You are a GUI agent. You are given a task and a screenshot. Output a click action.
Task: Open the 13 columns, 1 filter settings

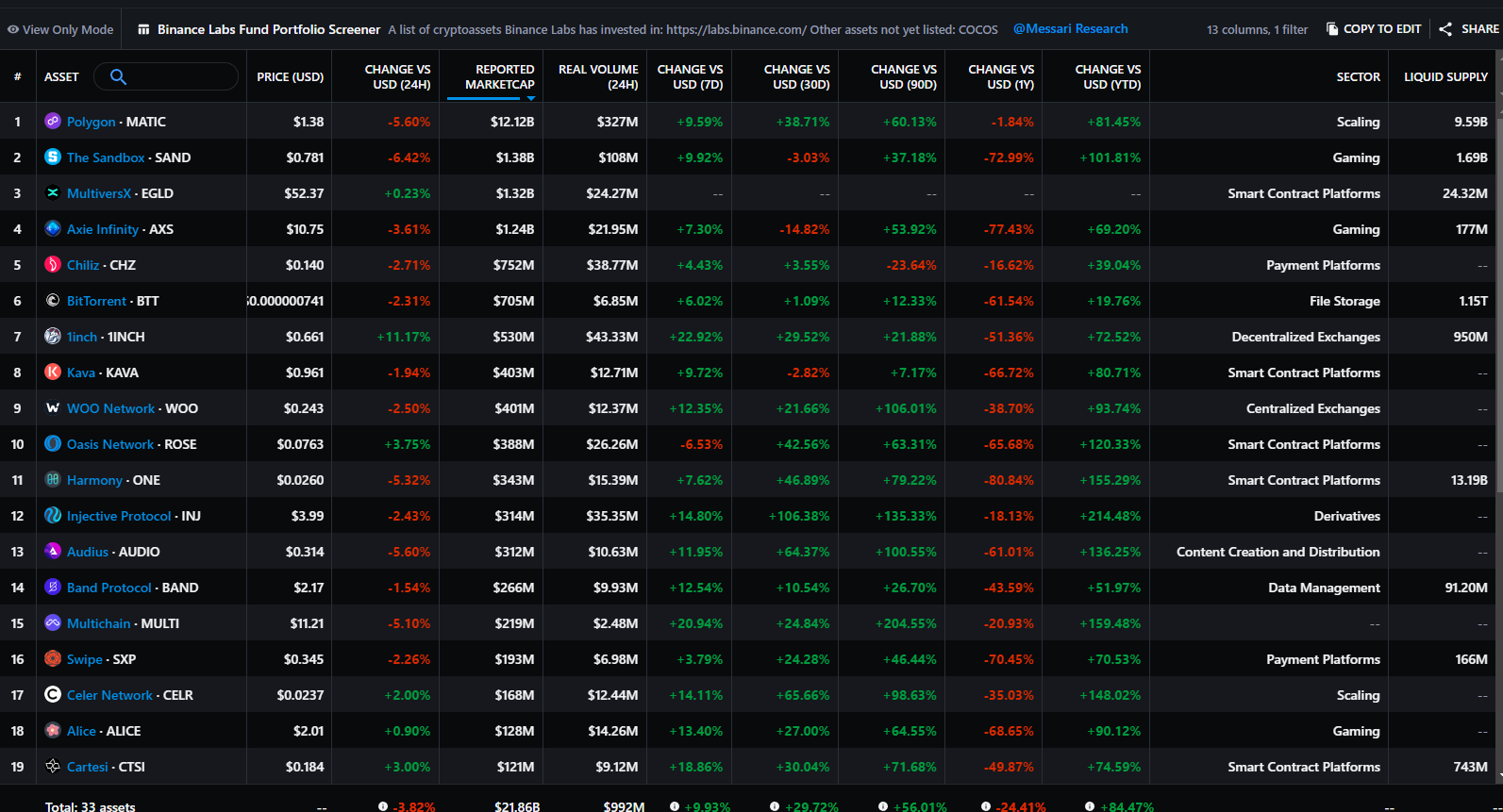point(1257,29)
